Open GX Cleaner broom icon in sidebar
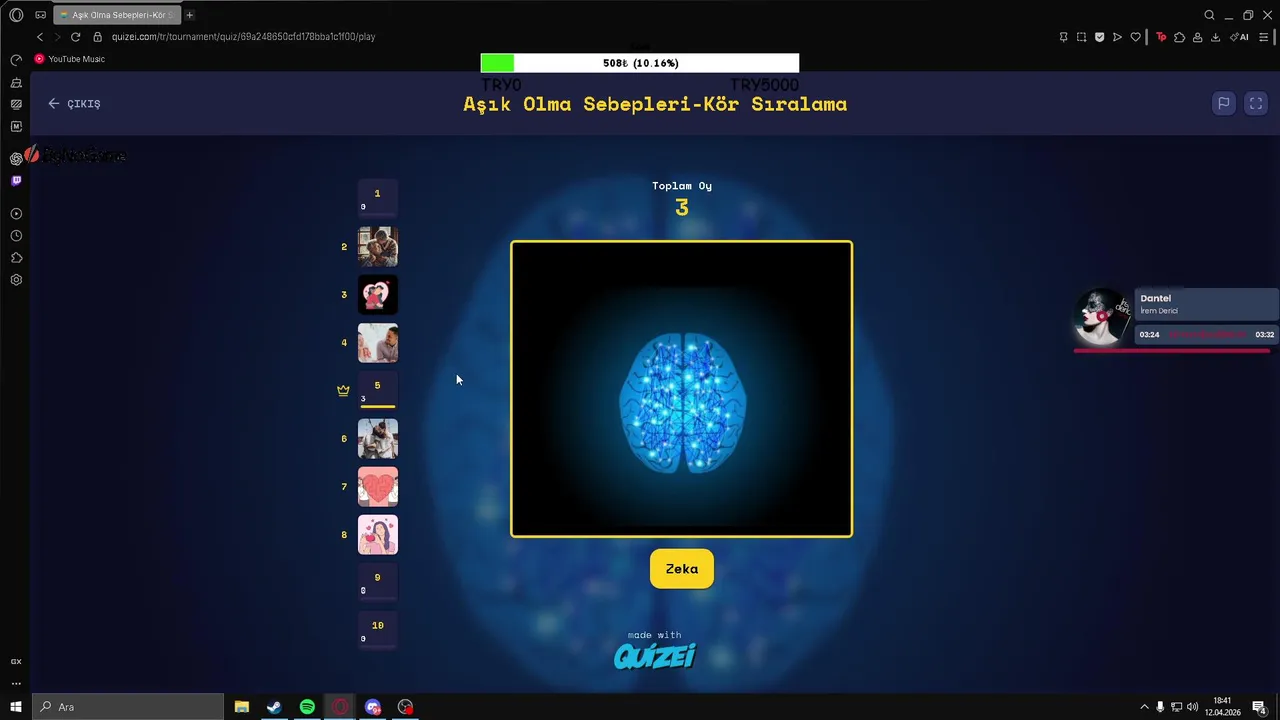 (x=16, y=82)
